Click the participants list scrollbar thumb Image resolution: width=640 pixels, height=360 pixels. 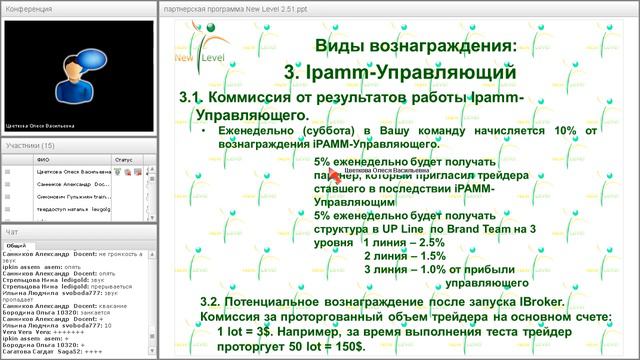(152, 179)
